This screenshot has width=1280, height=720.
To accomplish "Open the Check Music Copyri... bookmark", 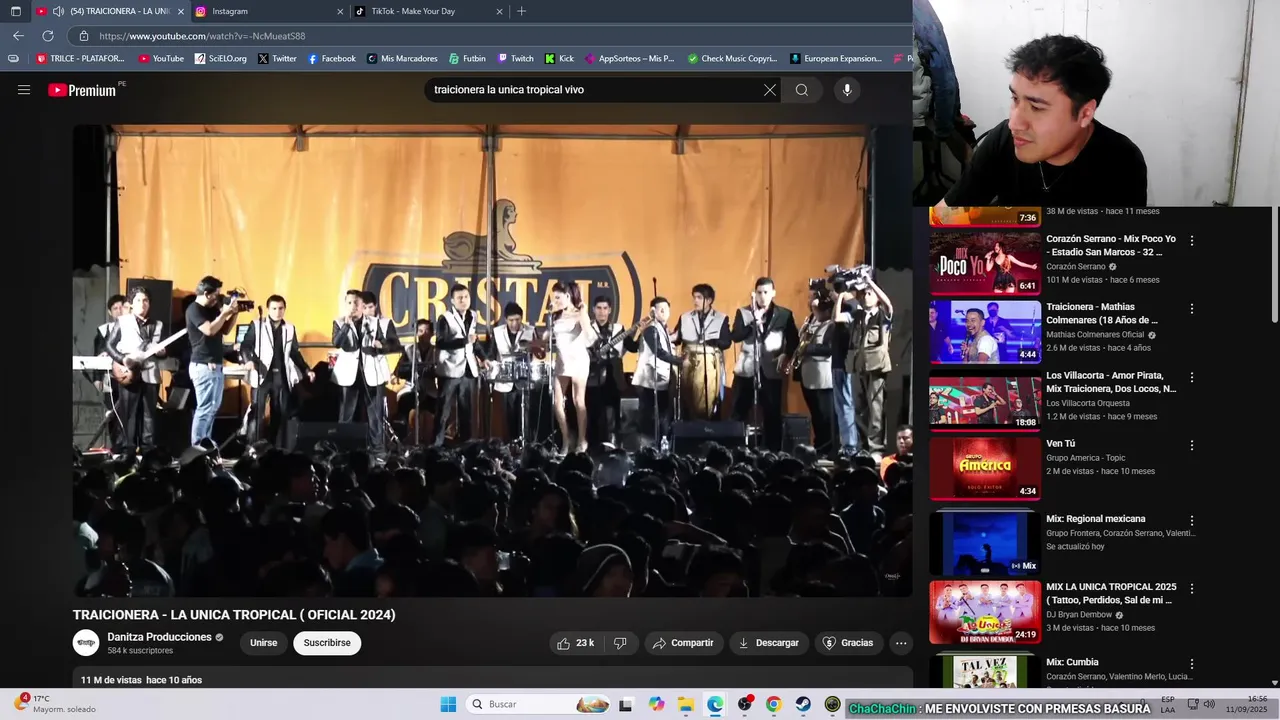I will pos(732,58).
